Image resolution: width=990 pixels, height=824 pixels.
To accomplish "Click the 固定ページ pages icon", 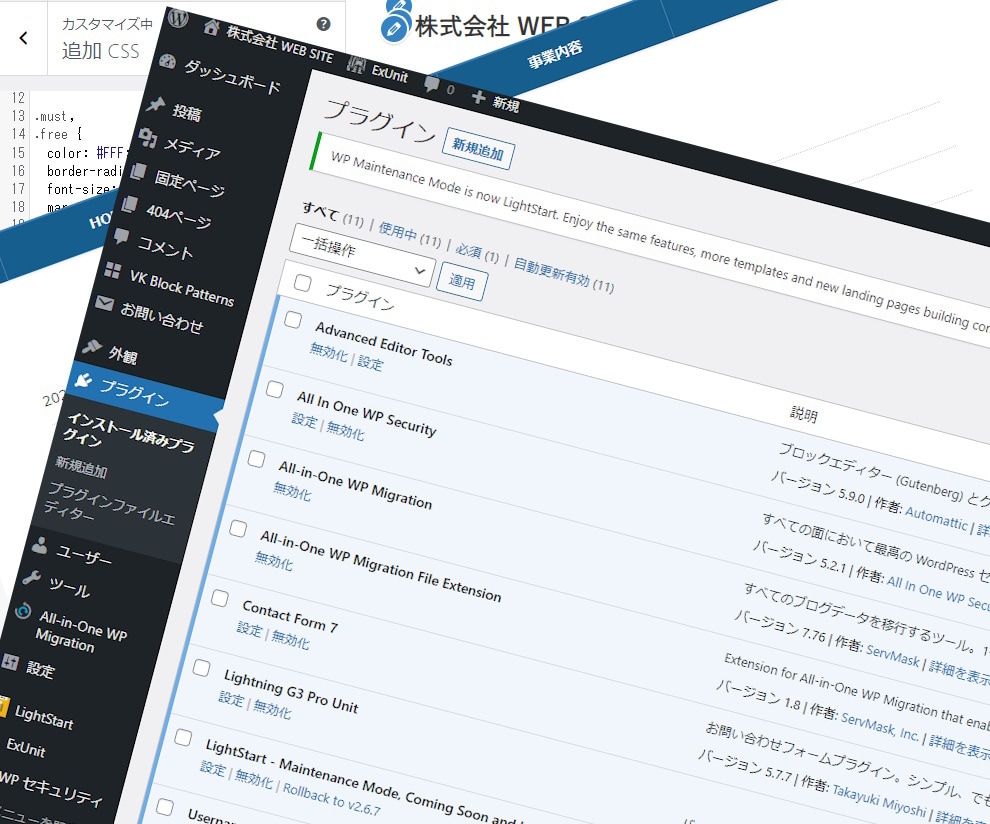I will click(138, 170).
